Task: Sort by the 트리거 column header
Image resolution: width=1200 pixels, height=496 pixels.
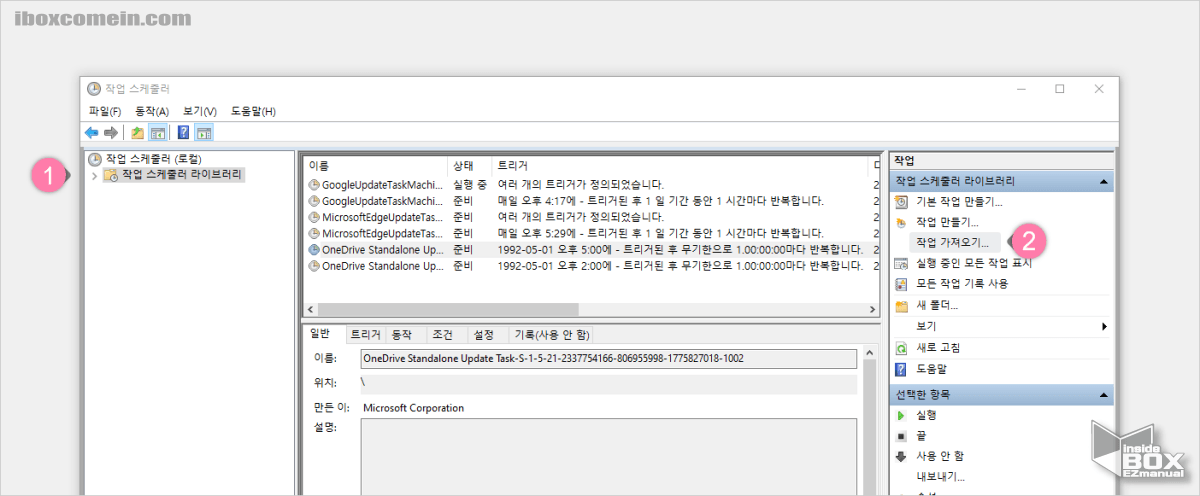Action: 680,165
